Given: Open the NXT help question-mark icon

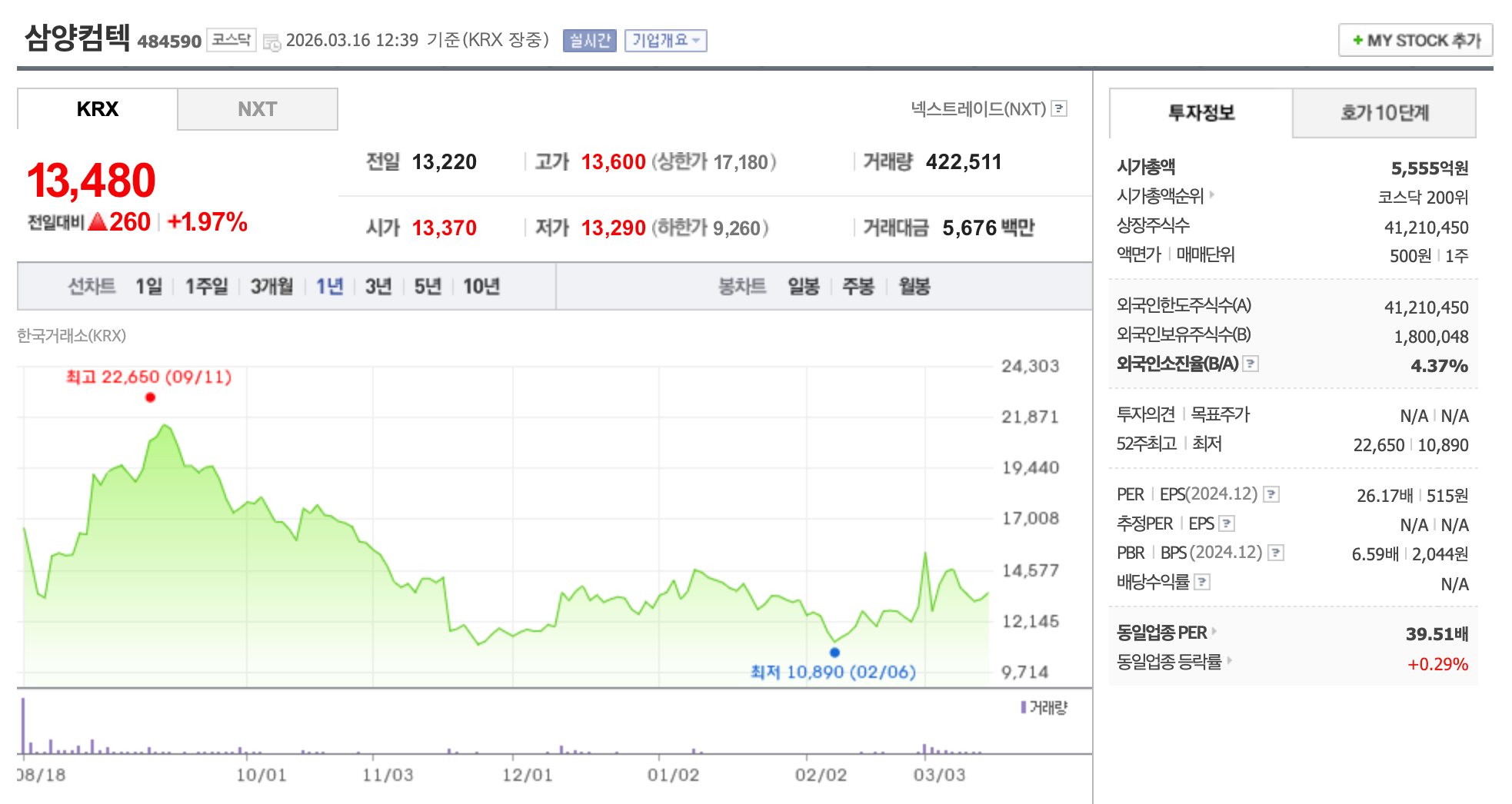Looking at the screenshot, I should (x=1060, y=108).
